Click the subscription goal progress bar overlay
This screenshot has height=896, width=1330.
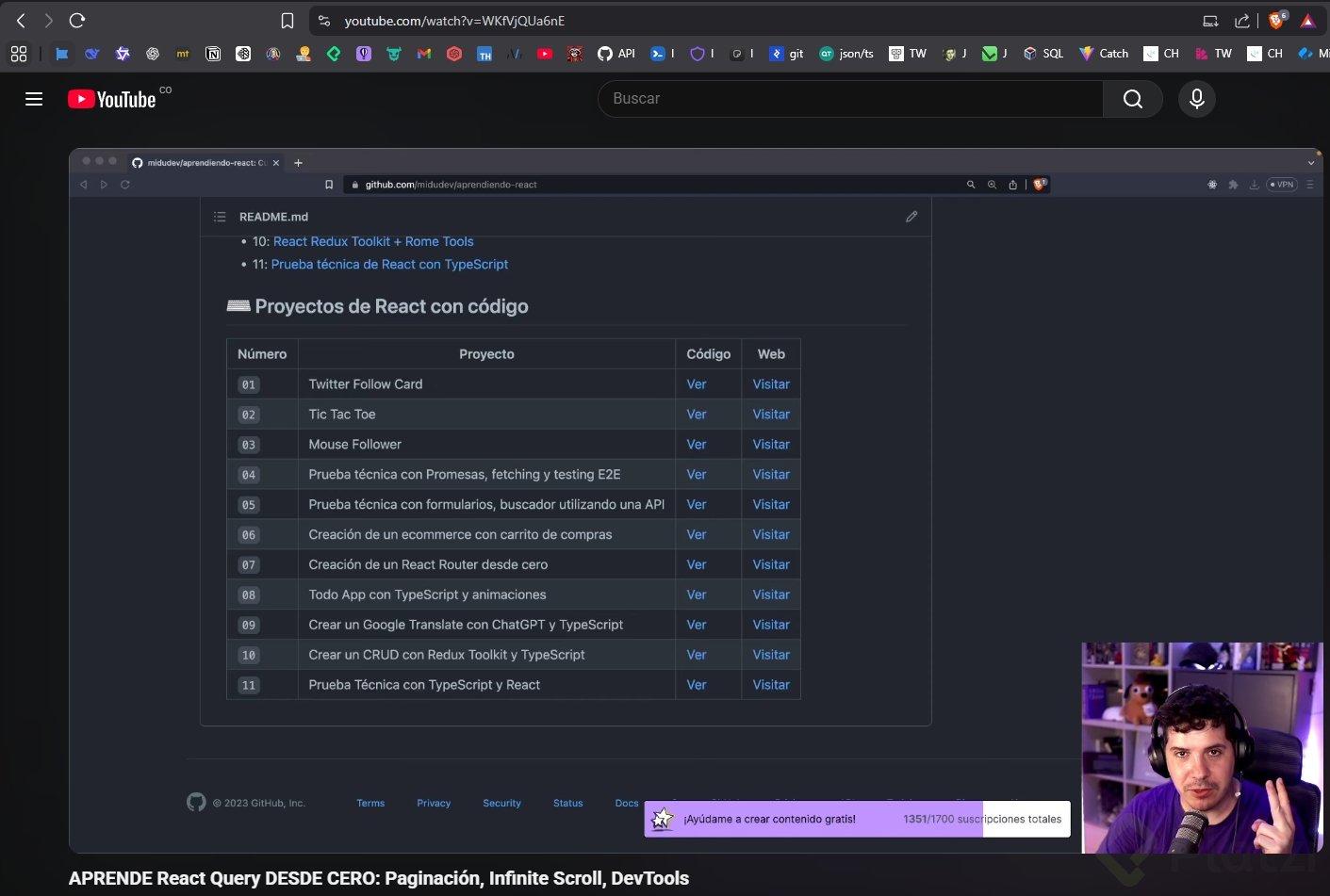click(858, 819)
